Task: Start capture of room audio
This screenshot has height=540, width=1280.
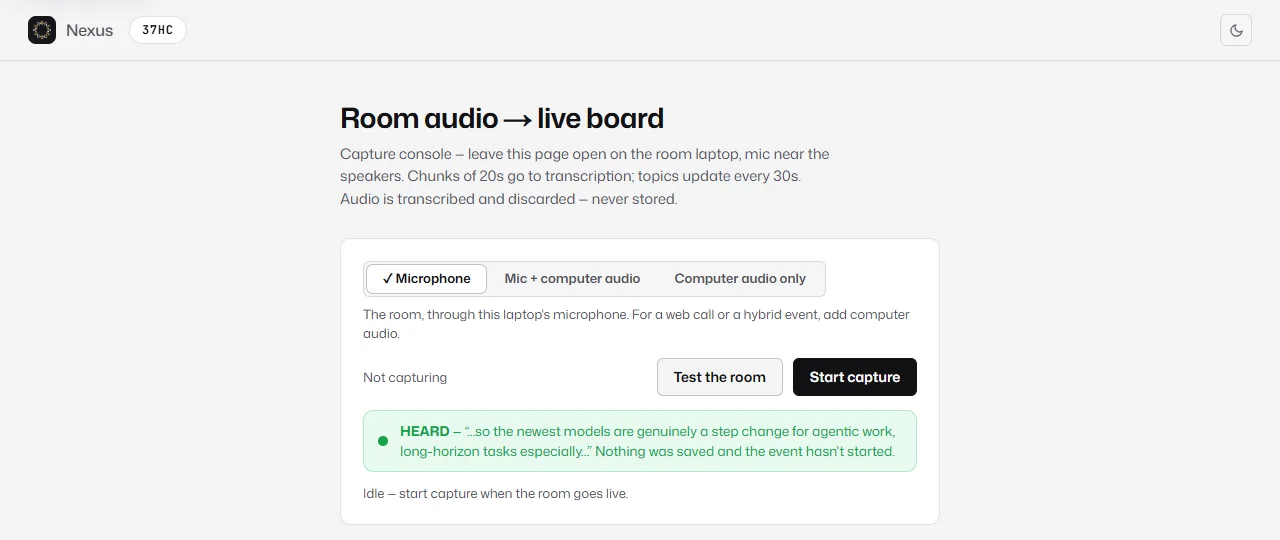Action: (x=855, y=377)
